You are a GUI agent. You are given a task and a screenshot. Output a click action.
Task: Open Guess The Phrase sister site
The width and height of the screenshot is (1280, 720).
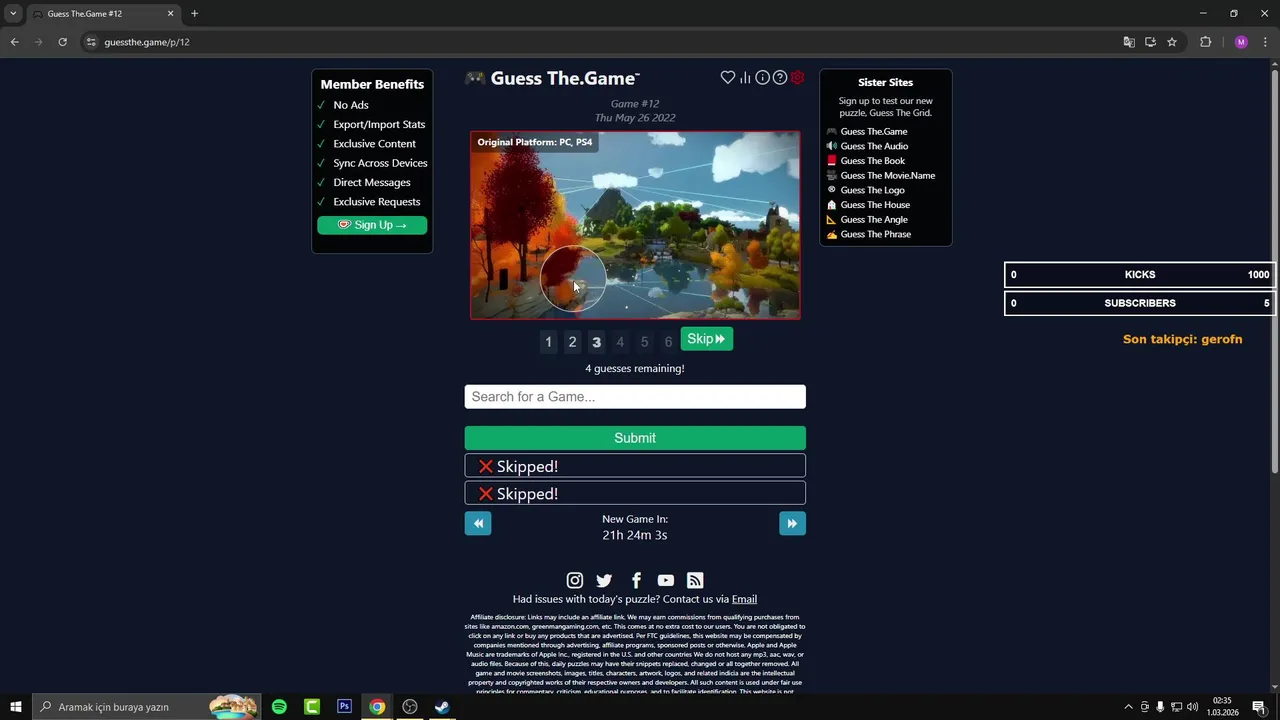875,234
